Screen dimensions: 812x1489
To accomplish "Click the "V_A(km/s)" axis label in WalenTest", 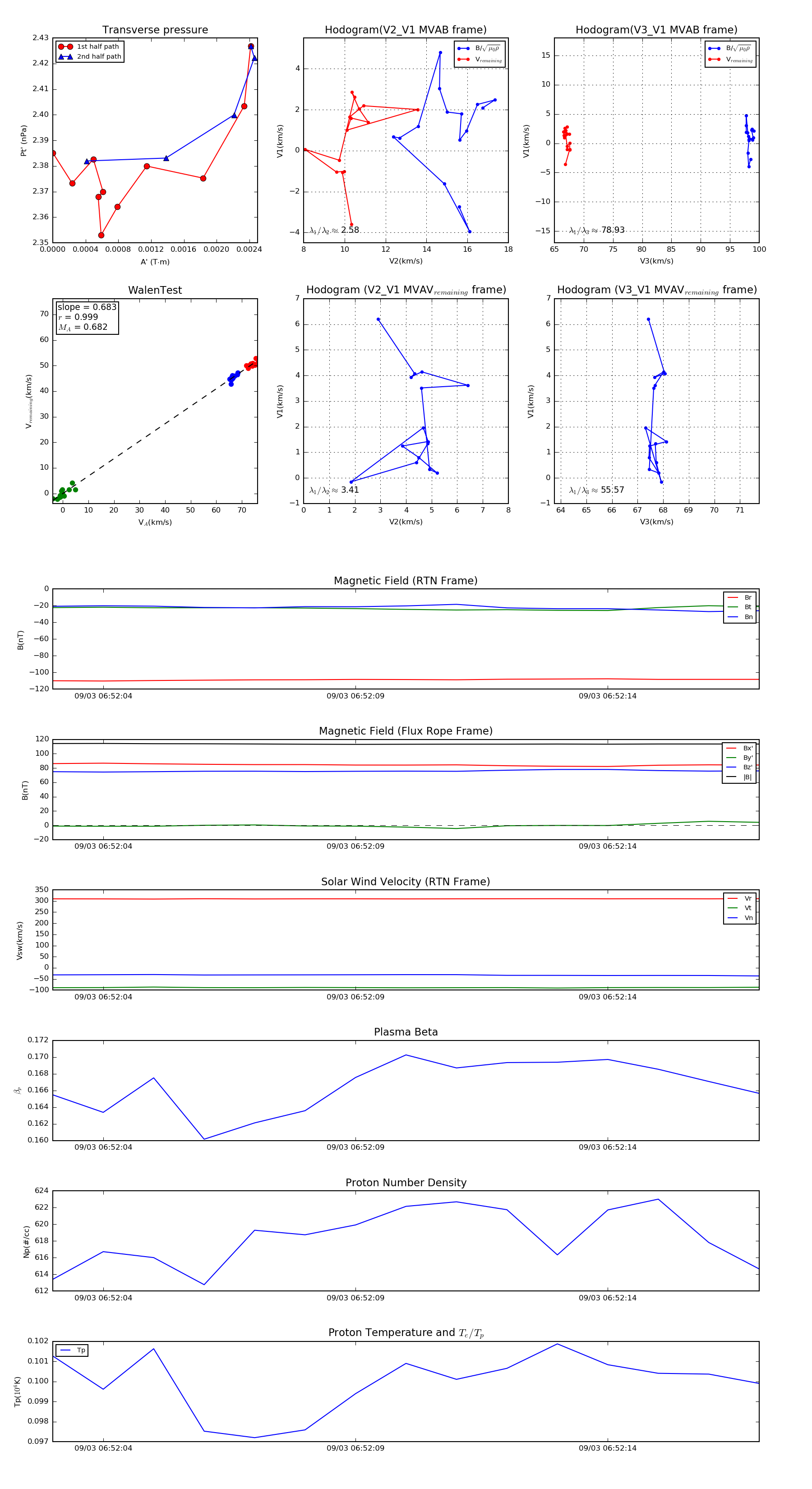I will 155,523.
